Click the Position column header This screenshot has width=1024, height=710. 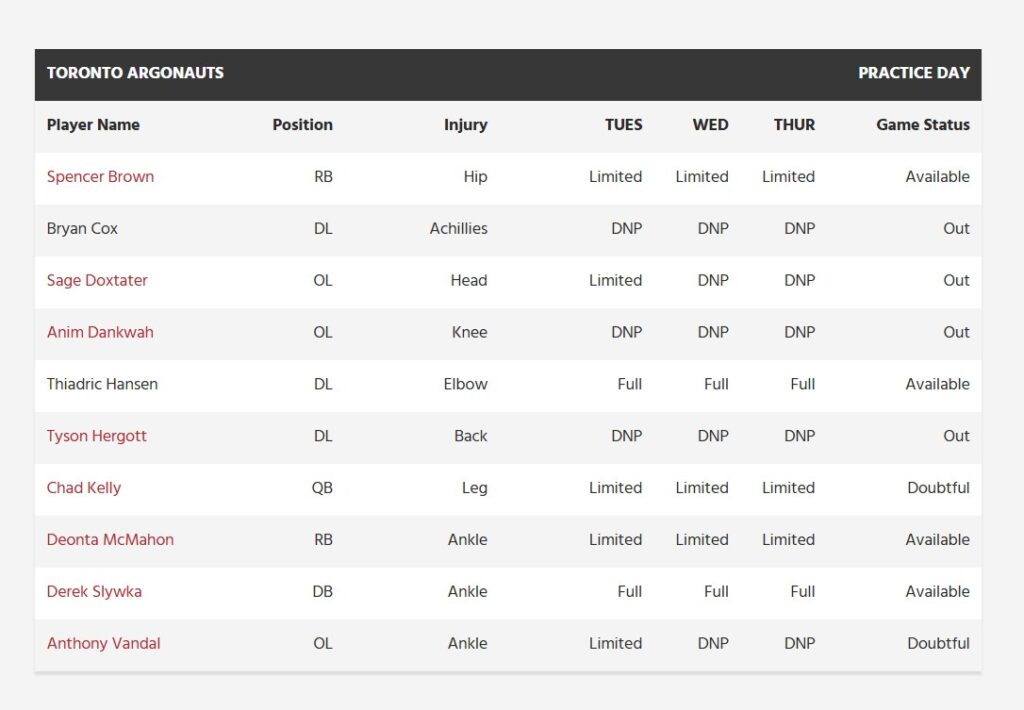pyautogui.click(x=302, y=125)
